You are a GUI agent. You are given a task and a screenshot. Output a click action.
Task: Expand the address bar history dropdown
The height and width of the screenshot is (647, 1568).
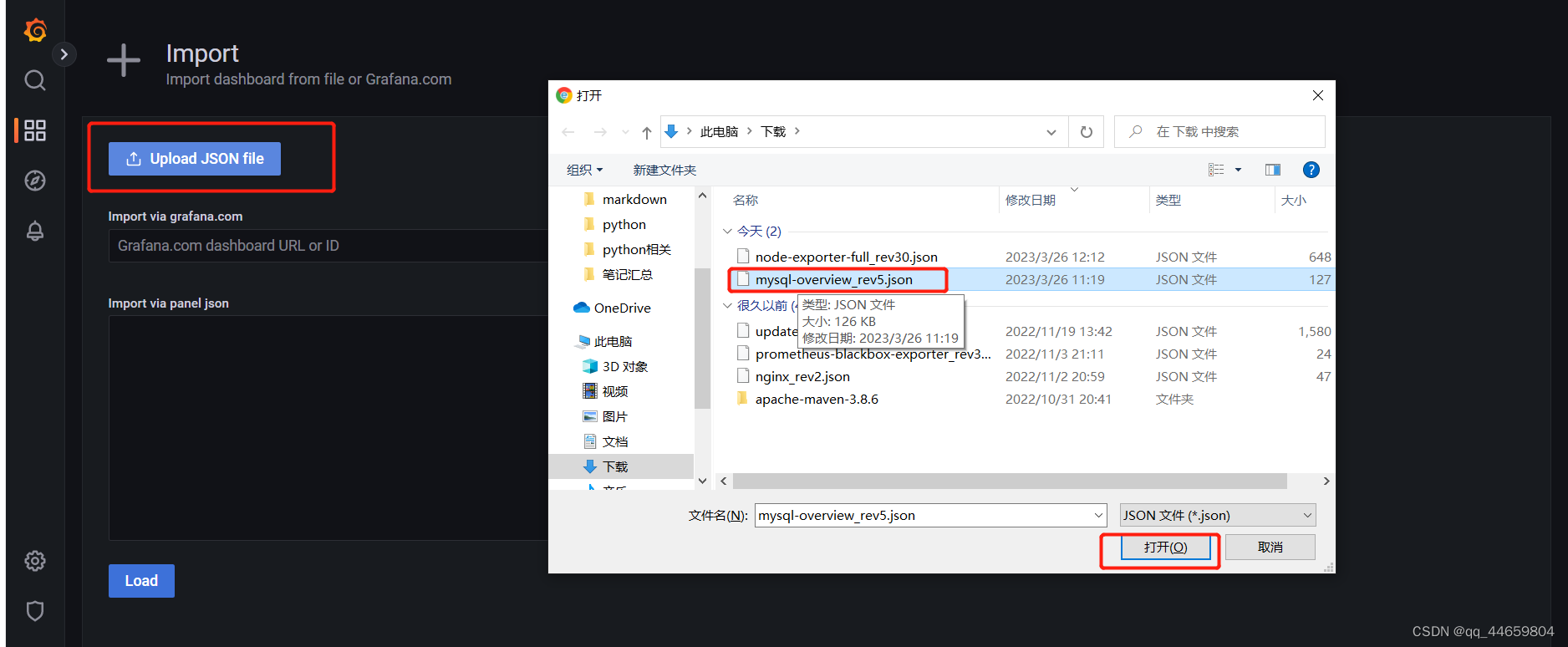click(x=1051, y=132)
